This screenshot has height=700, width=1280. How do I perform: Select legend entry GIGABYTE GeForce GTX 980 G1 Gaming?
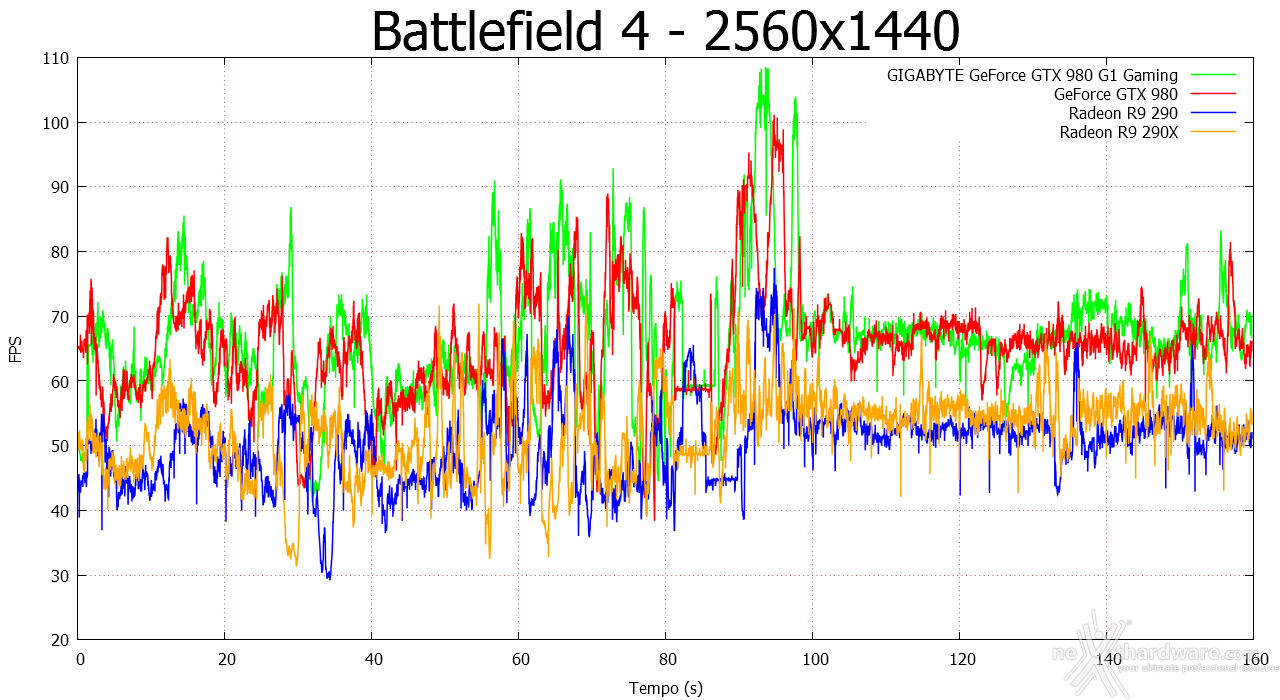(1032, 75)
